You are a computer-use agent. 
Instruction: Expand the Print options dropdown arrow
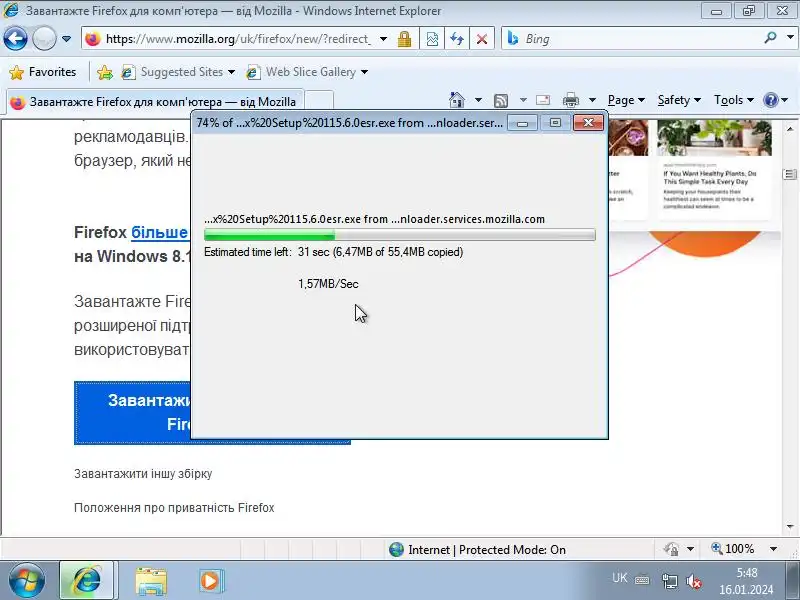click(x=592, y=100)
